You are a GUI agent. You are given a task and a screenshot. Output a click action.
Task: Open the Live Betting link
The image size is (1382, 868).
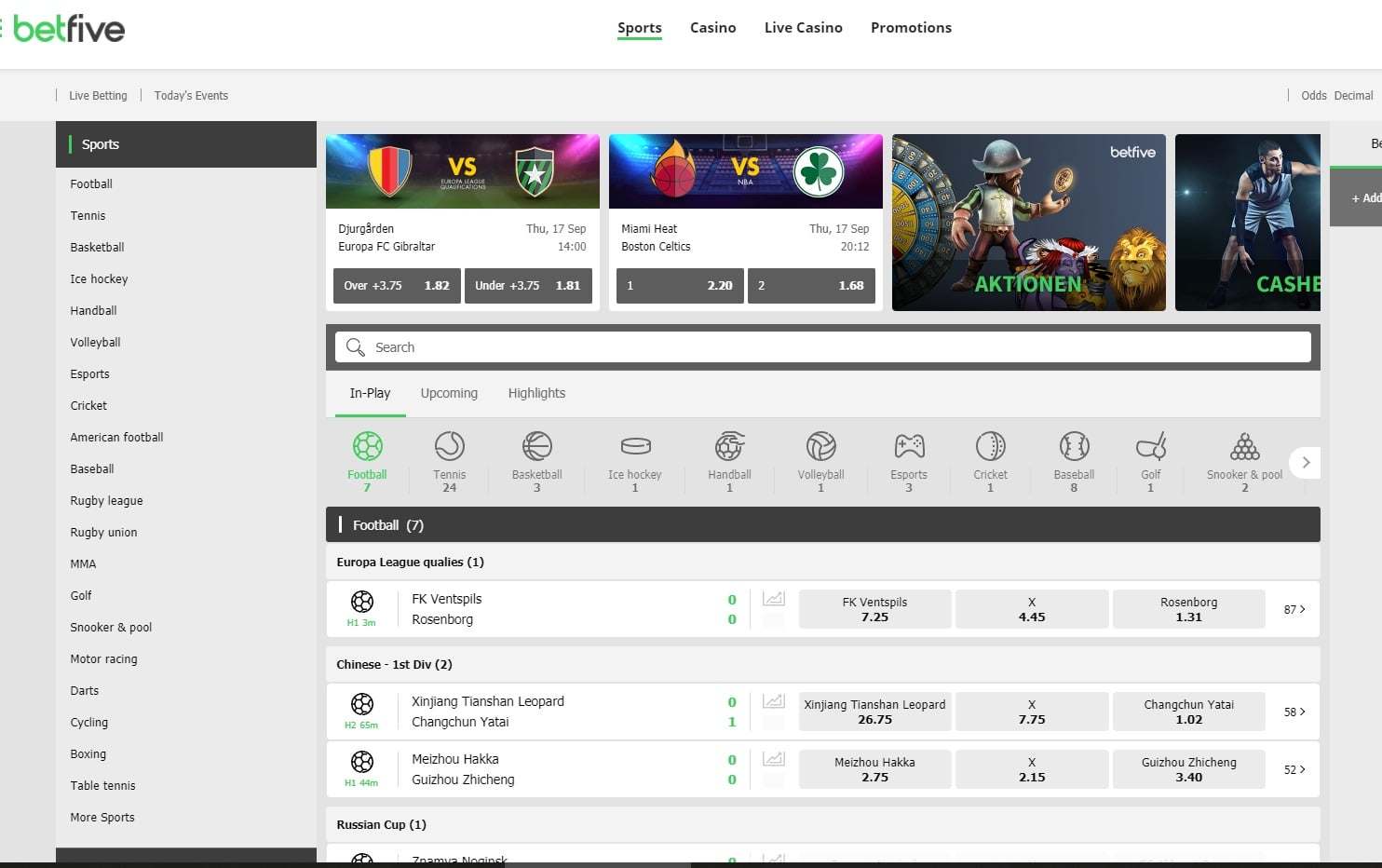(x=98, y=95)
